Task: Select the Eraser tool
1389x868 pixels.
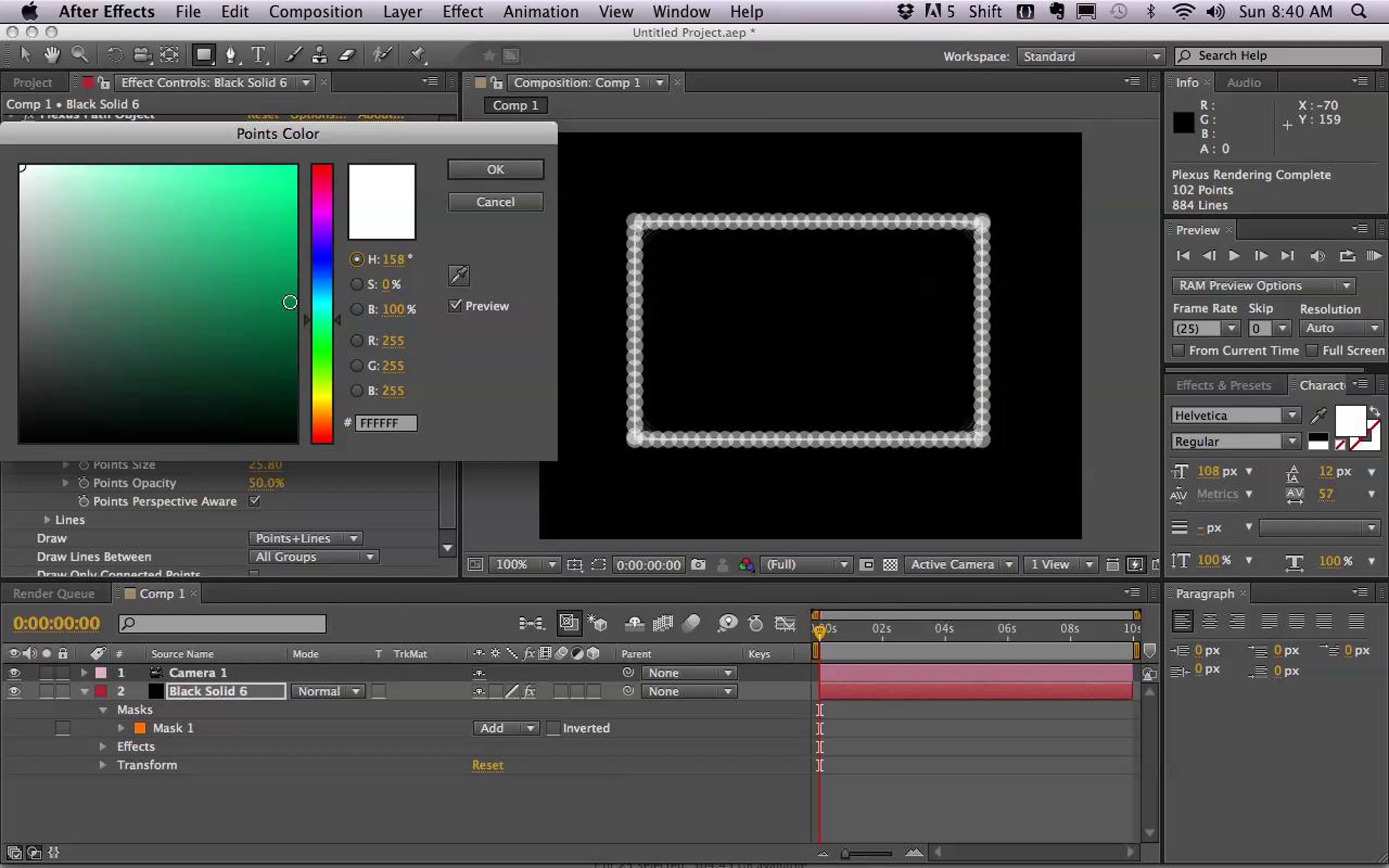Action: [347, 55]
